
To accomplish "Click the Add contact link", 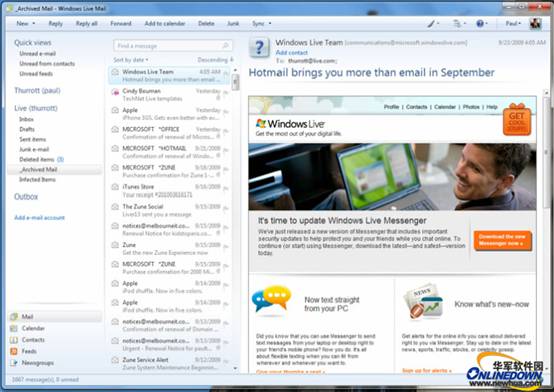I will [291, 53].
